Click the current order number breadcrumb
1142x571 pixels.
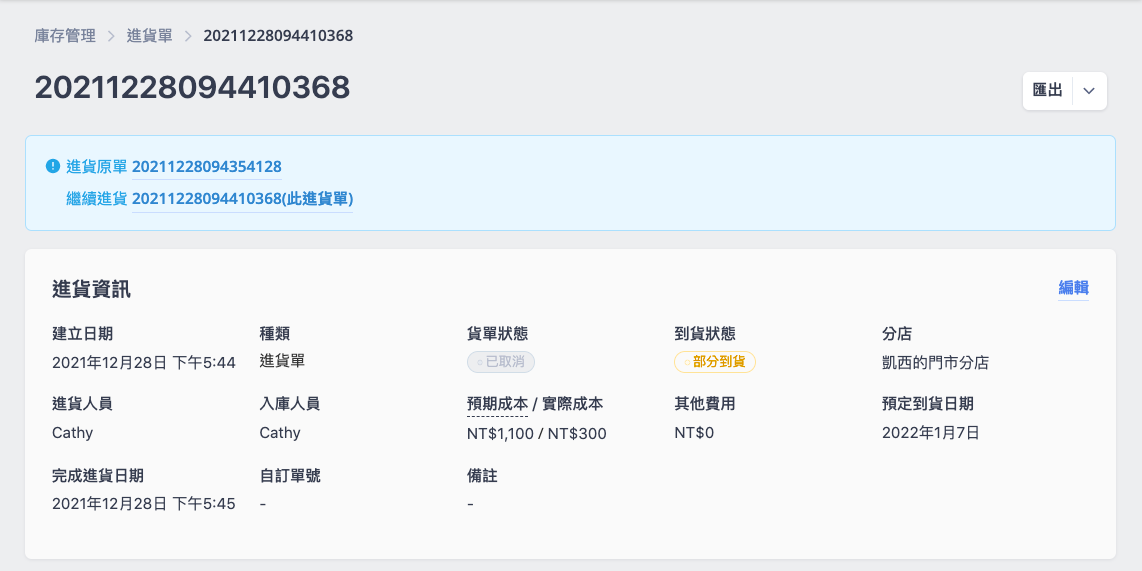coord(278,36)
